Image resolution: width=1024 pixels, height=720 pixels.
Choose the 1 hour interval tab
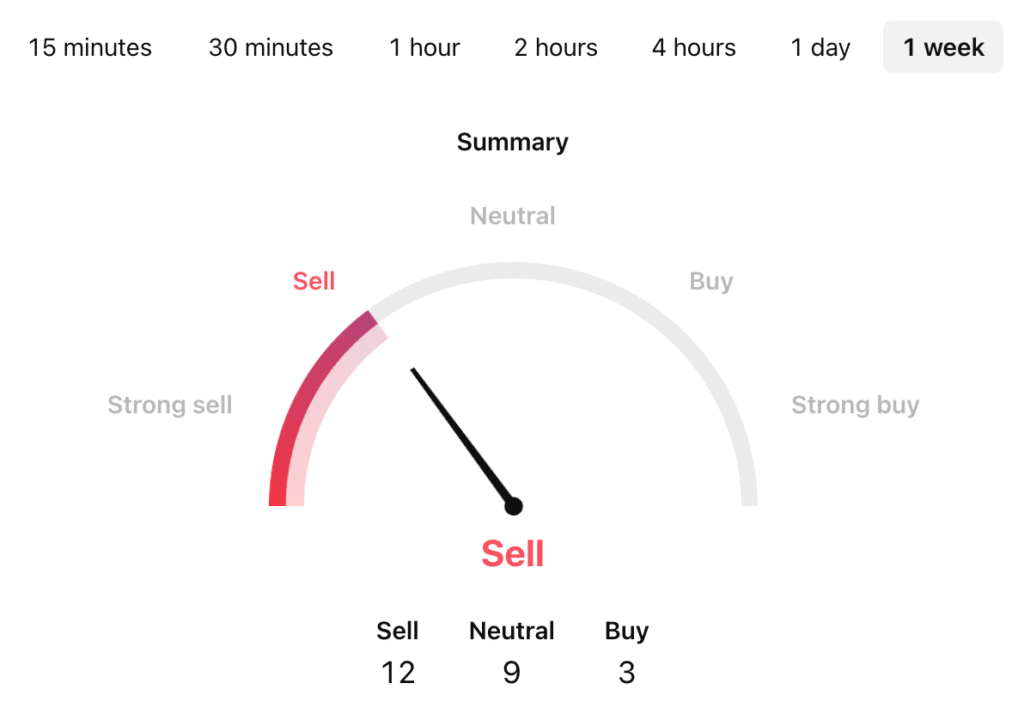pos(425,47)
